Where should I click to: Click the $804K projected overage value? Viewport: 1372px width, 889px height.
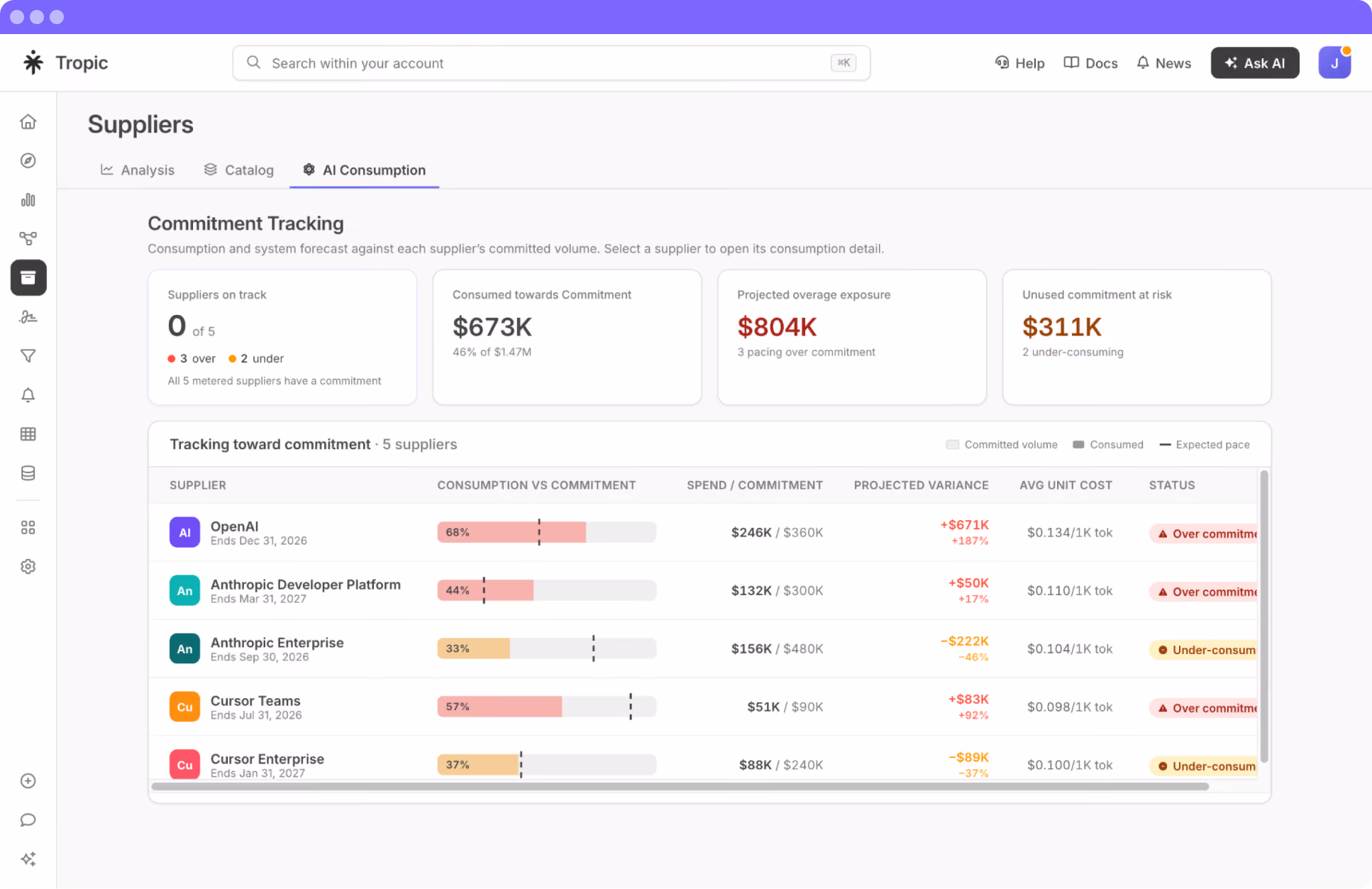777,327
